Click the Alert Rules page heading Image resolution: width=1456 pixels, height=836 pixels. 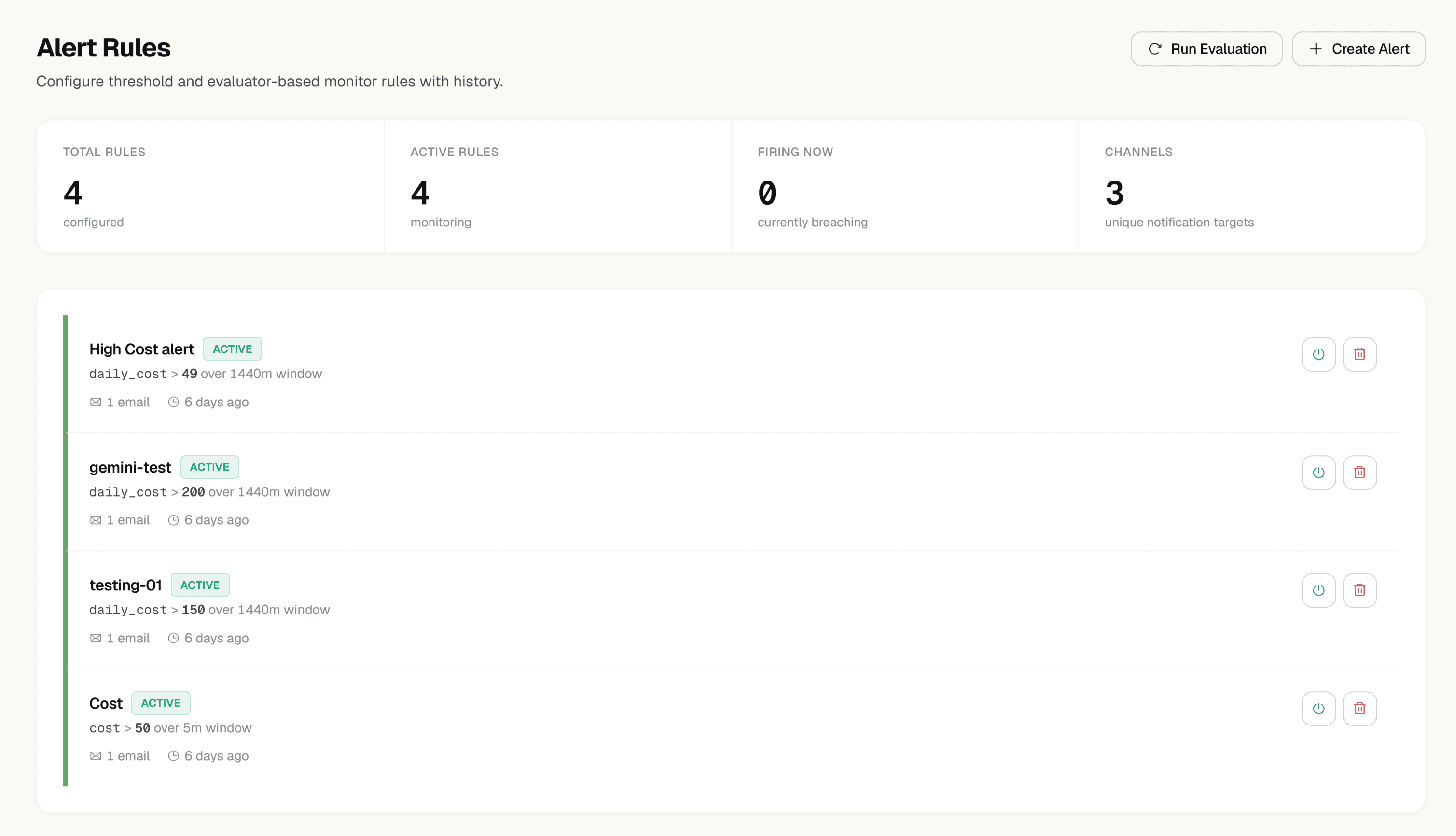103,48
